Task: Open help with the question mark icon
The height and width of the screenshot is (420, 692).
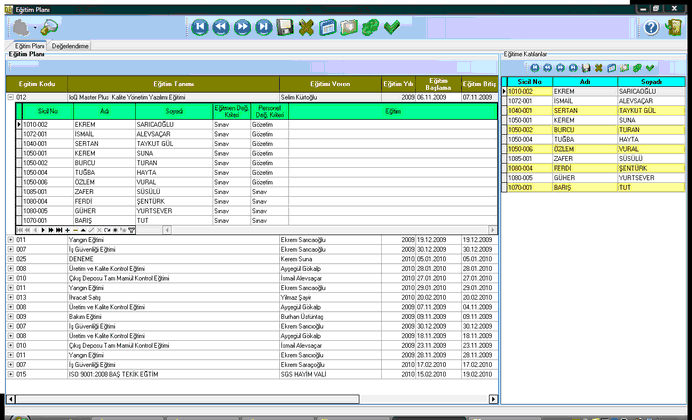Action: [x=651, y=28]
